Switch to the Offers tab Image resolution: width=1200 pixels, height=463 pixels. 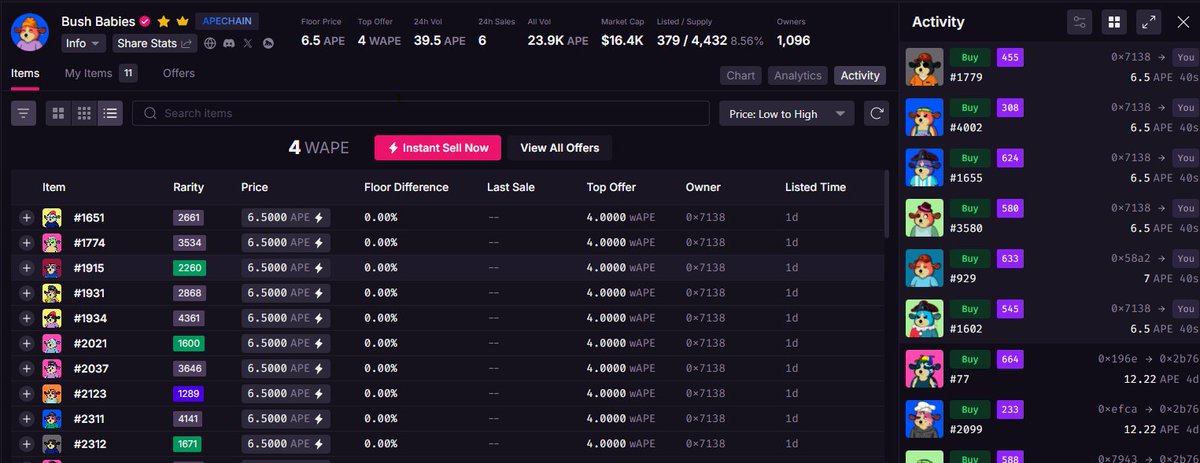[x=179, y=73]
